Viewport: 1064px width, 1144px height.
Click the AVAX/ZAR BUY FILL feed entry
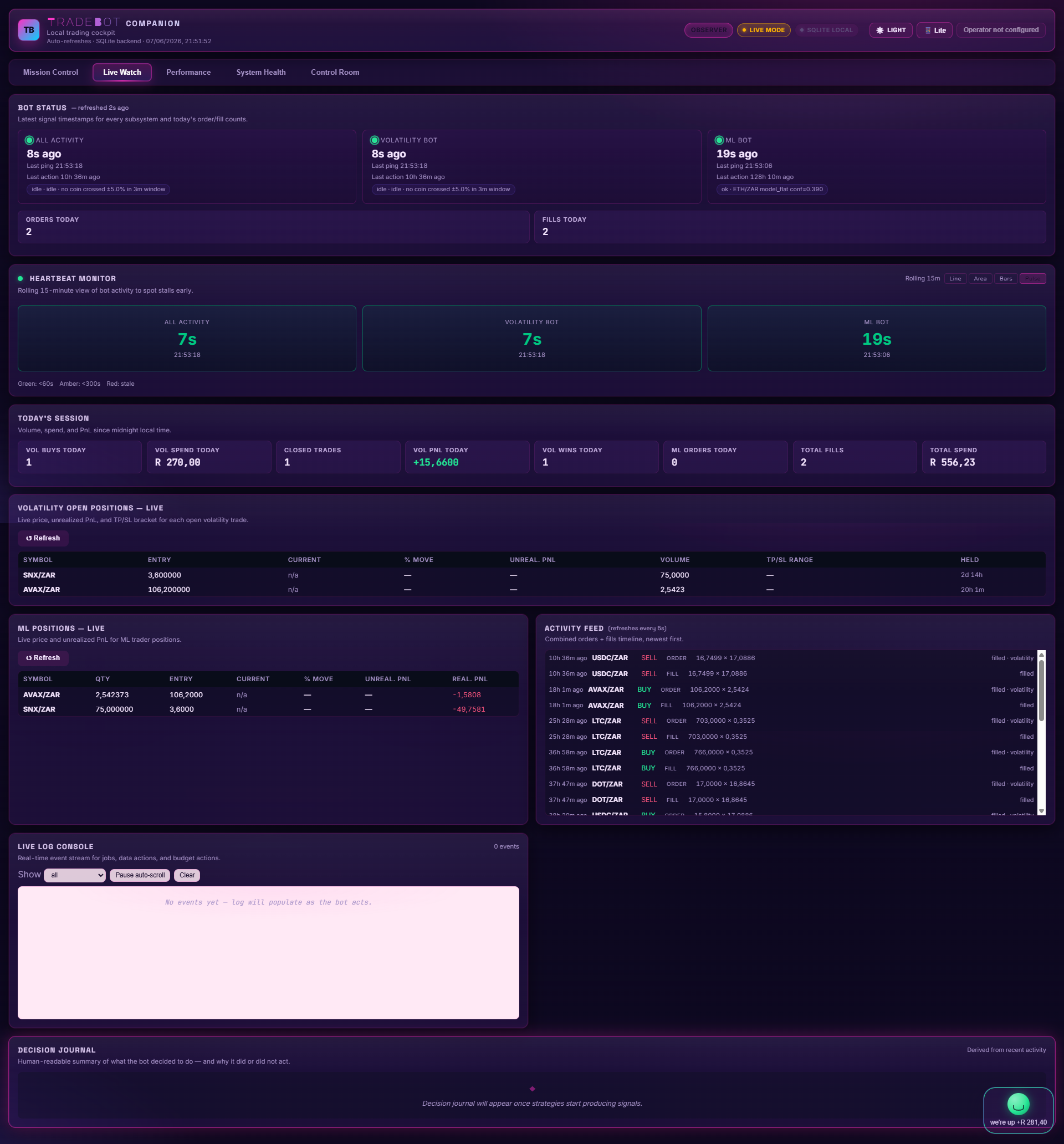pyautogui.click(x=791, y=705)
